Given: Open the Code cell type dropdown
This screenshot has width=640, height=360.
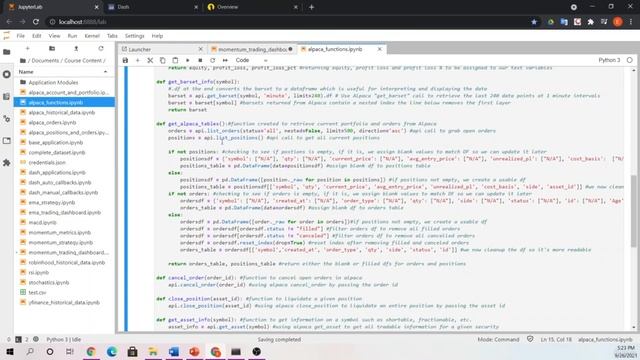Looking at the screenshot, I should point(251,60).
